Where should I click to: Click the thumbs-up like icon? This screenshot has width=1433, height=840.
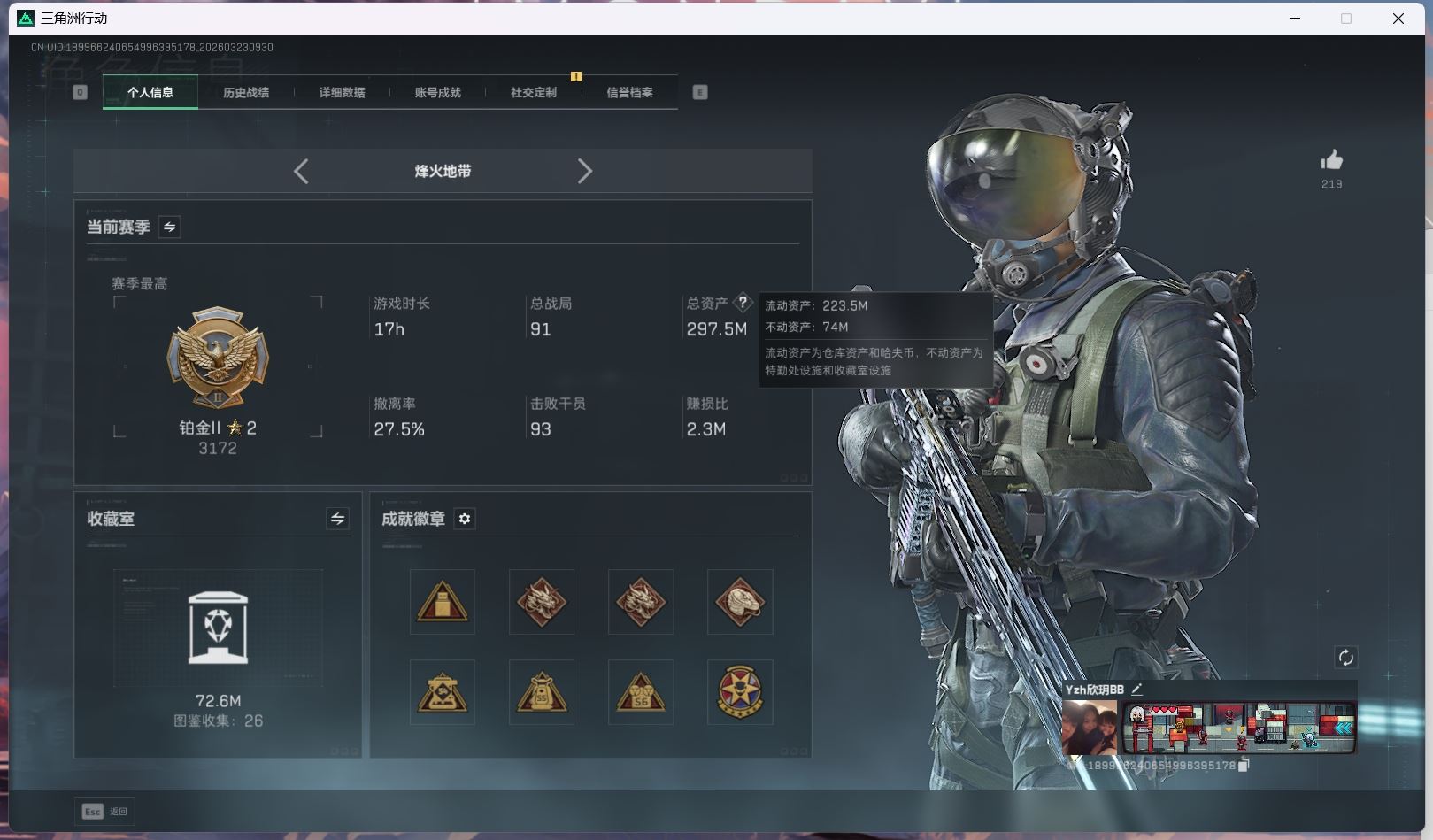click(x=1331, y=160)
